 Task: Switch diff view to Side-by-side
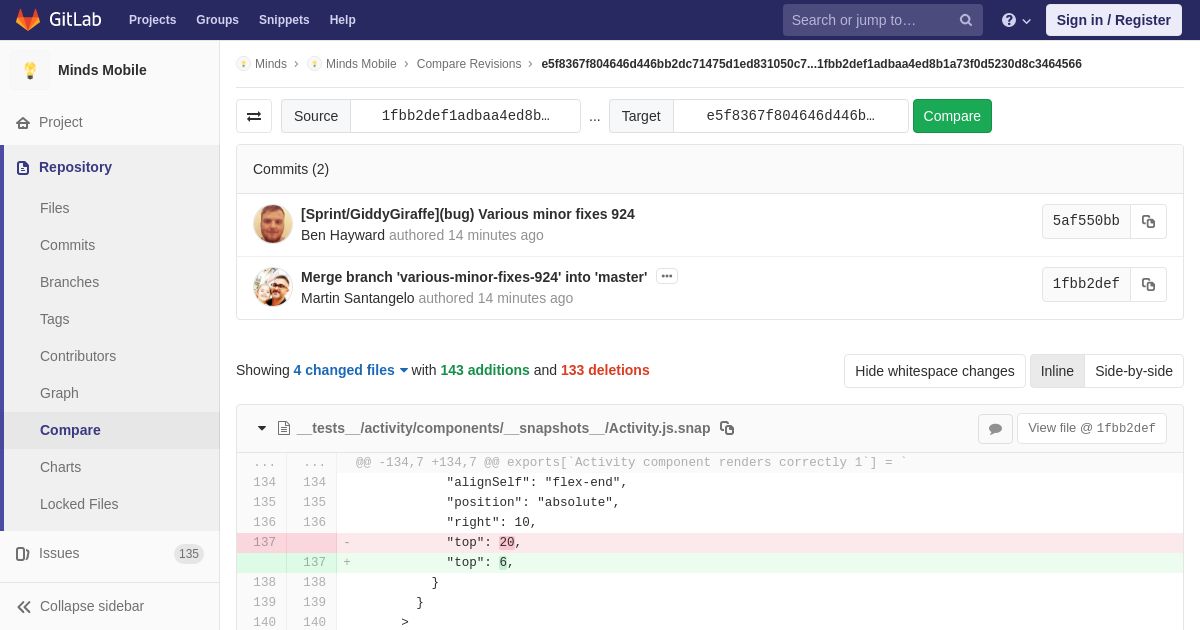pyautogui.click(x=1133, y=371)
